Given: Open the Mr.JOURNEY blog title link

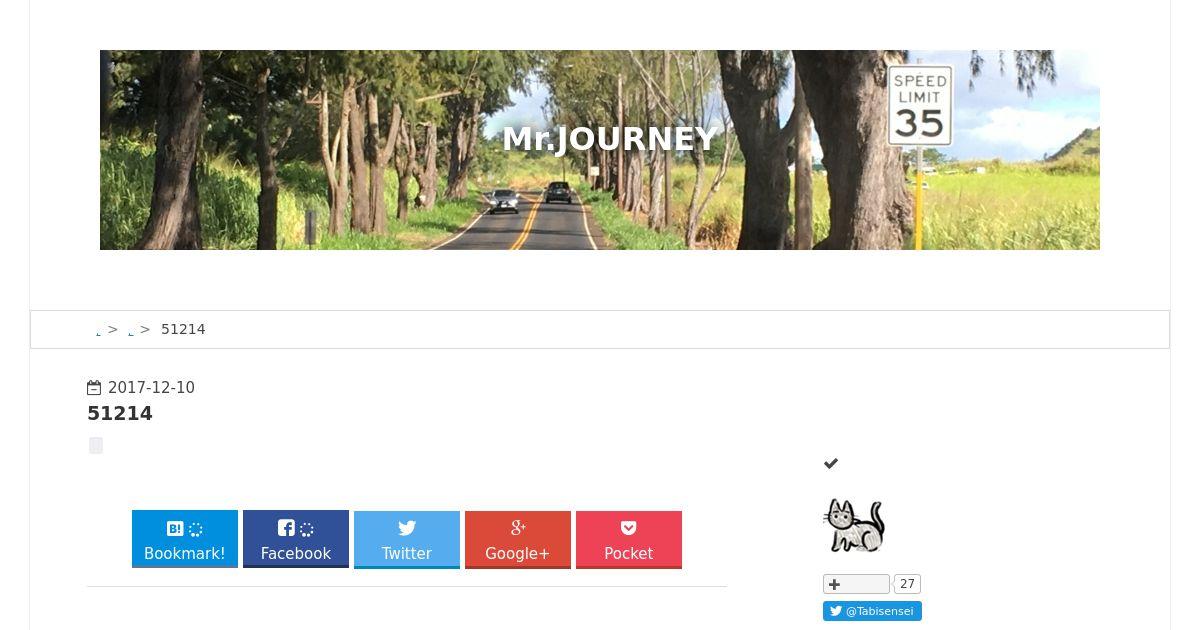Looking at the screenshot, I should click(x=609, y=139).
